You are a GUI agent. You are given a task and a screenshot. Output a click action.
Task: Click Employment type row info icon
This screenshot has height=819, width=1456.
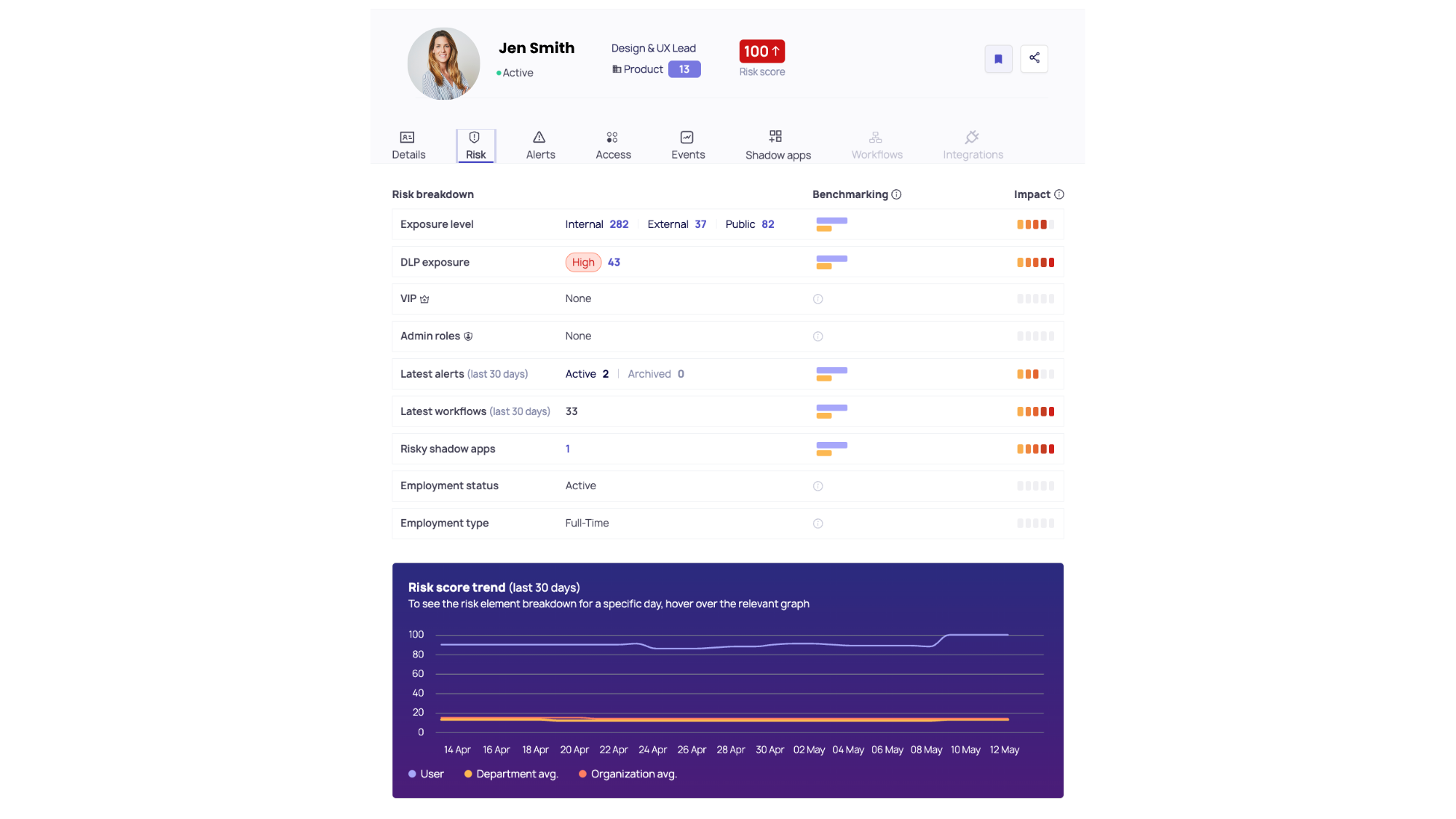[x=818, y=523]
